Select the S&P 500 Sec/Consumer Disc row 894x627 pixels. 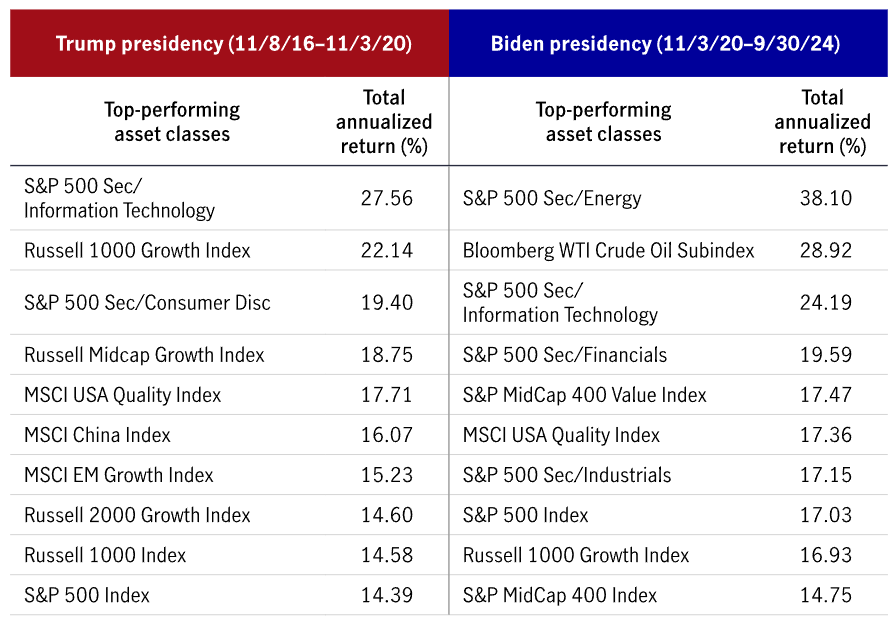coord(147,302)
